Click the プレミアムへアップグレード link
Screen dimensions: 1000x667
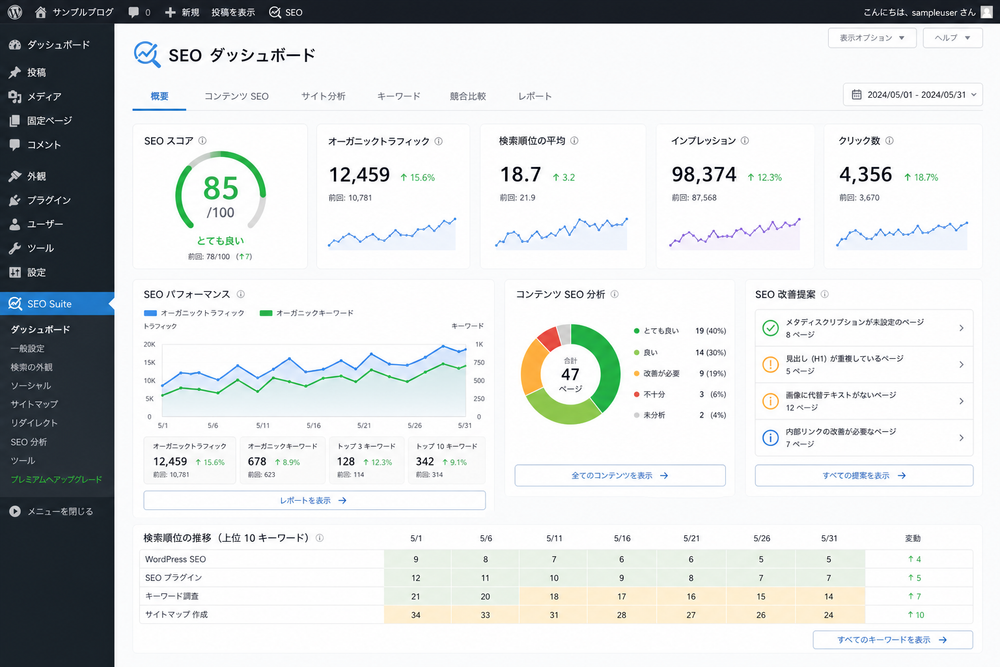click(56, 480)
